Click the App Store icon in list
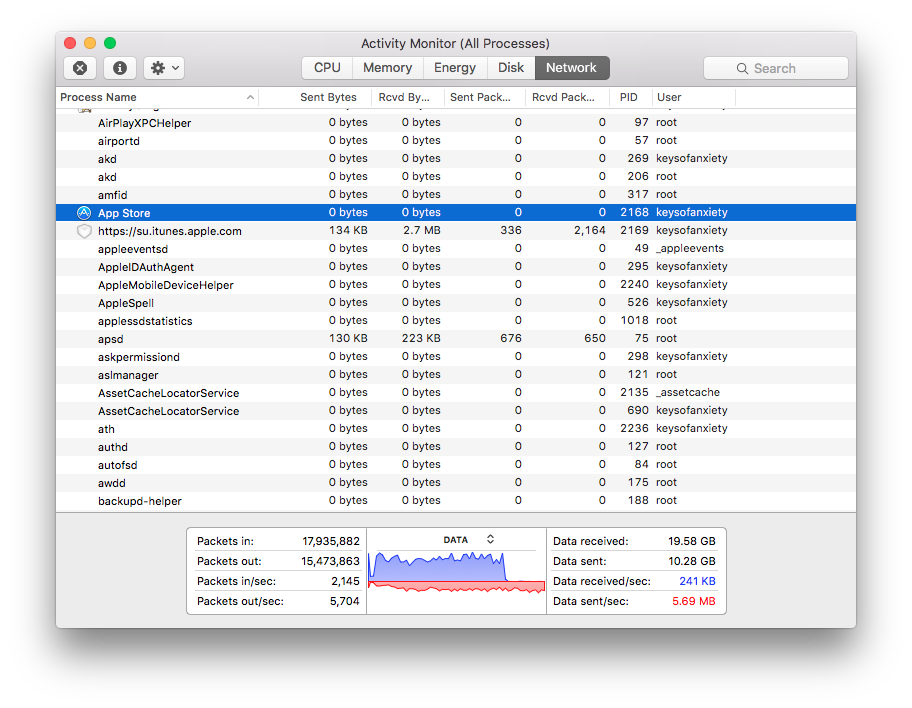Screen dimensions: 912x708 click(x=84, y=212)
